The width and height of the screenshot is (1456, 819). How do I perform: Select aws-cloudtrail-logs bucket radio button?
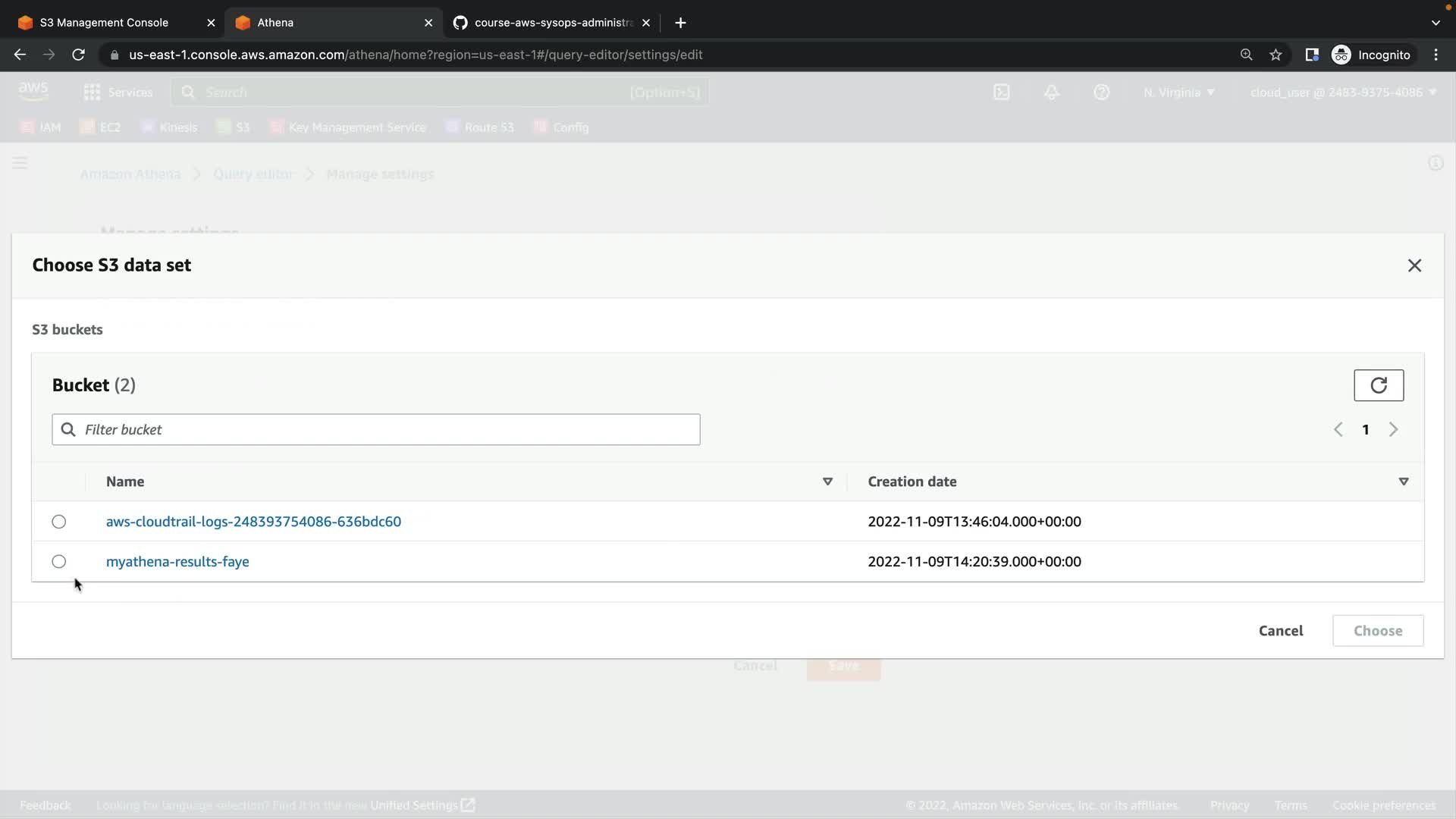pos(59,522)
